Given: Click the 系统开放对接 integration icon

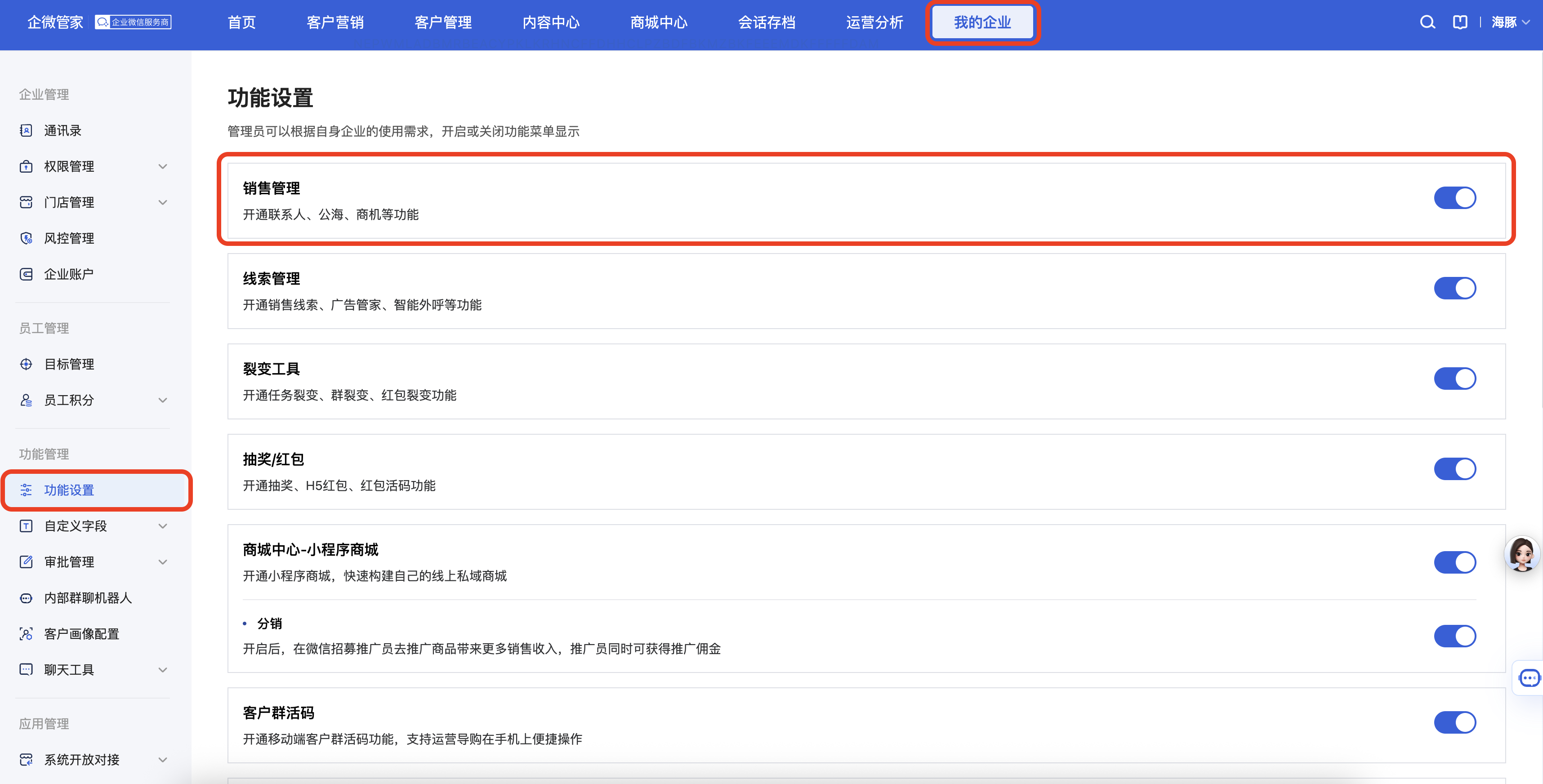Looking at the screenshot, I should pos(26,759).
